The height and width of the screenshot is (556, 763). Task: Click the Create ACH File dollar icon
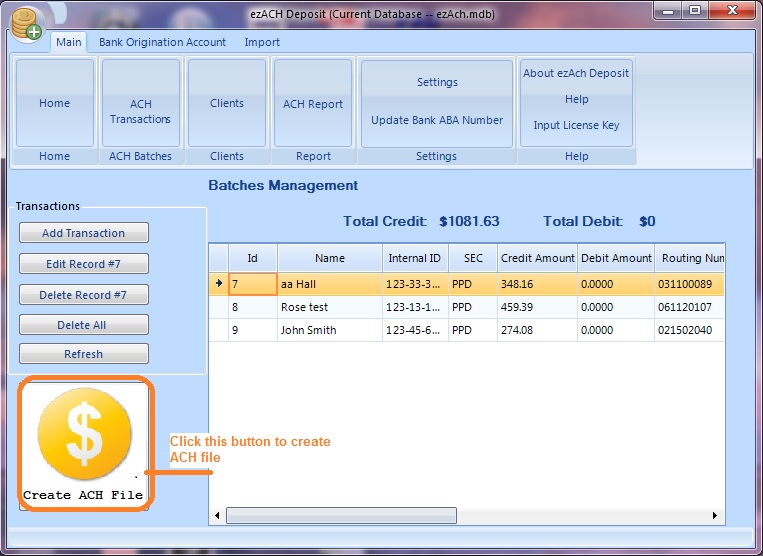click(84, 437)
